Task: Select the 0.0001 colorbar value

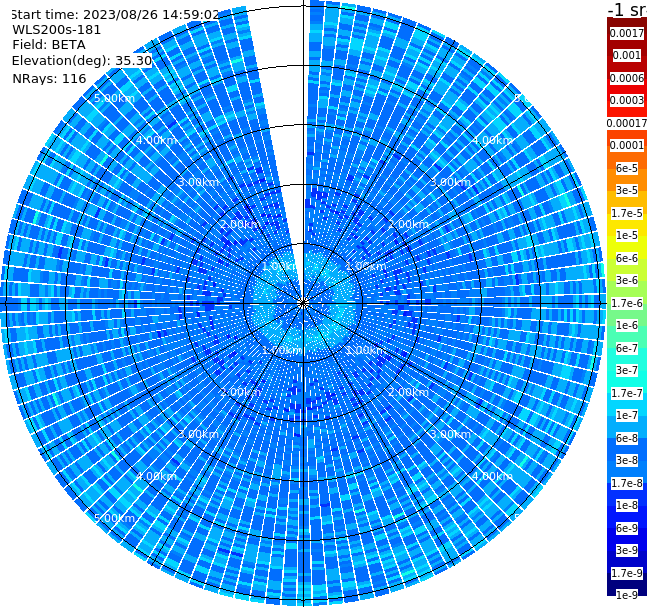Action: (x=627, y=145)
